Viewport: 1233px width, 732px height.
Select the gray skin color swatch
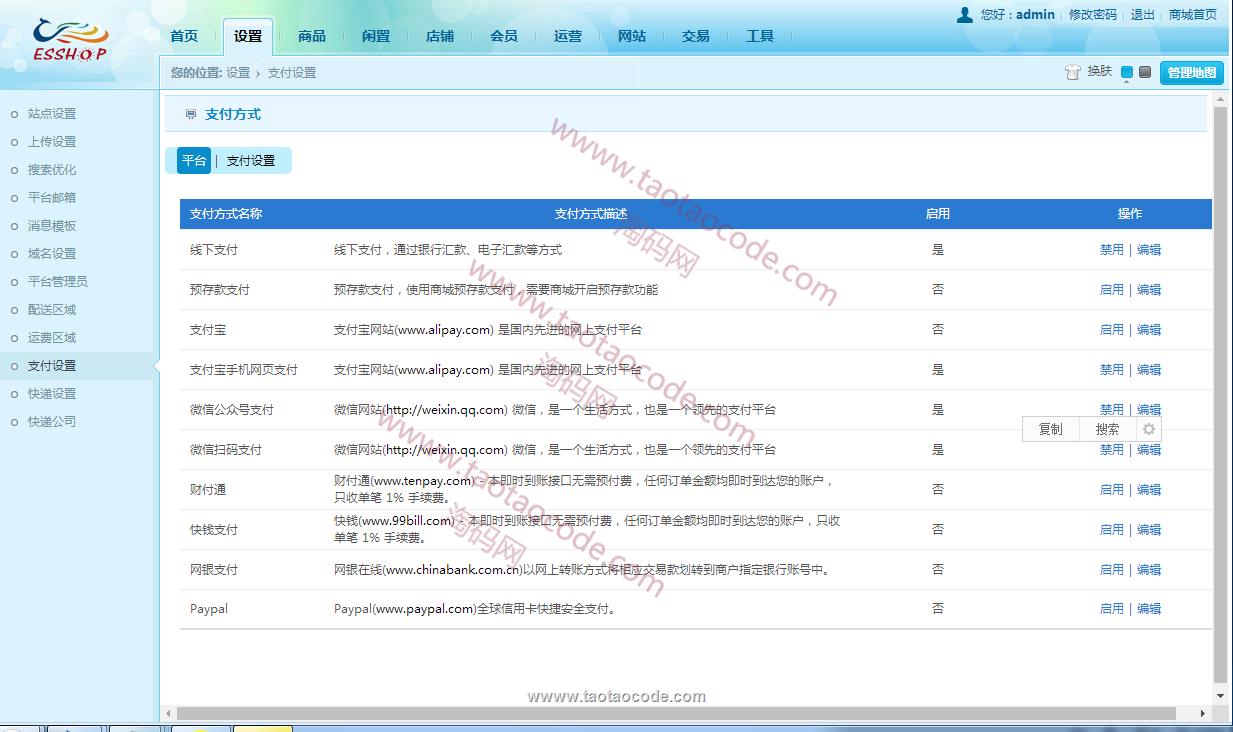[1145, 72]
